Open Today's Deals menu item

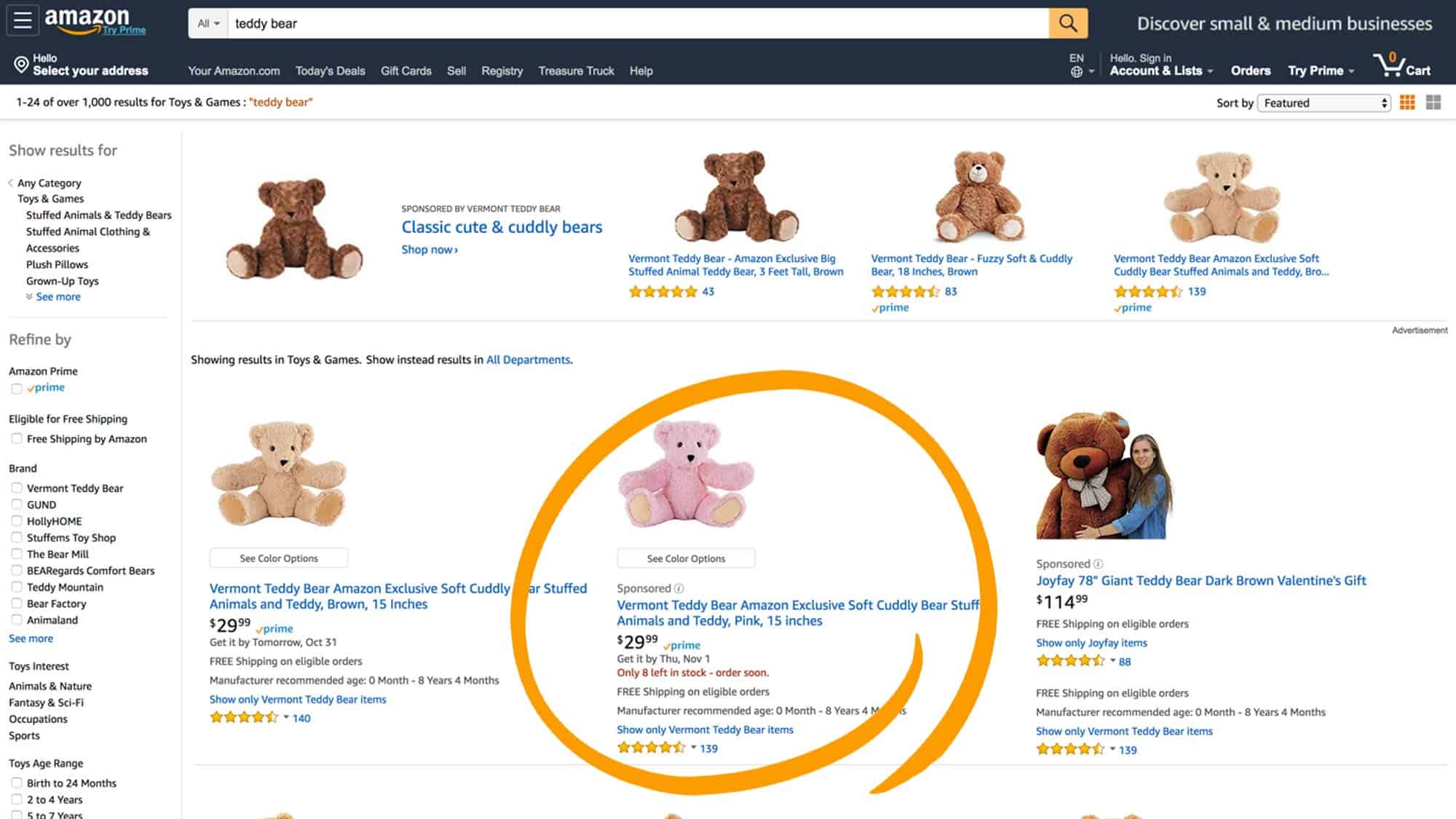point(328,71)
